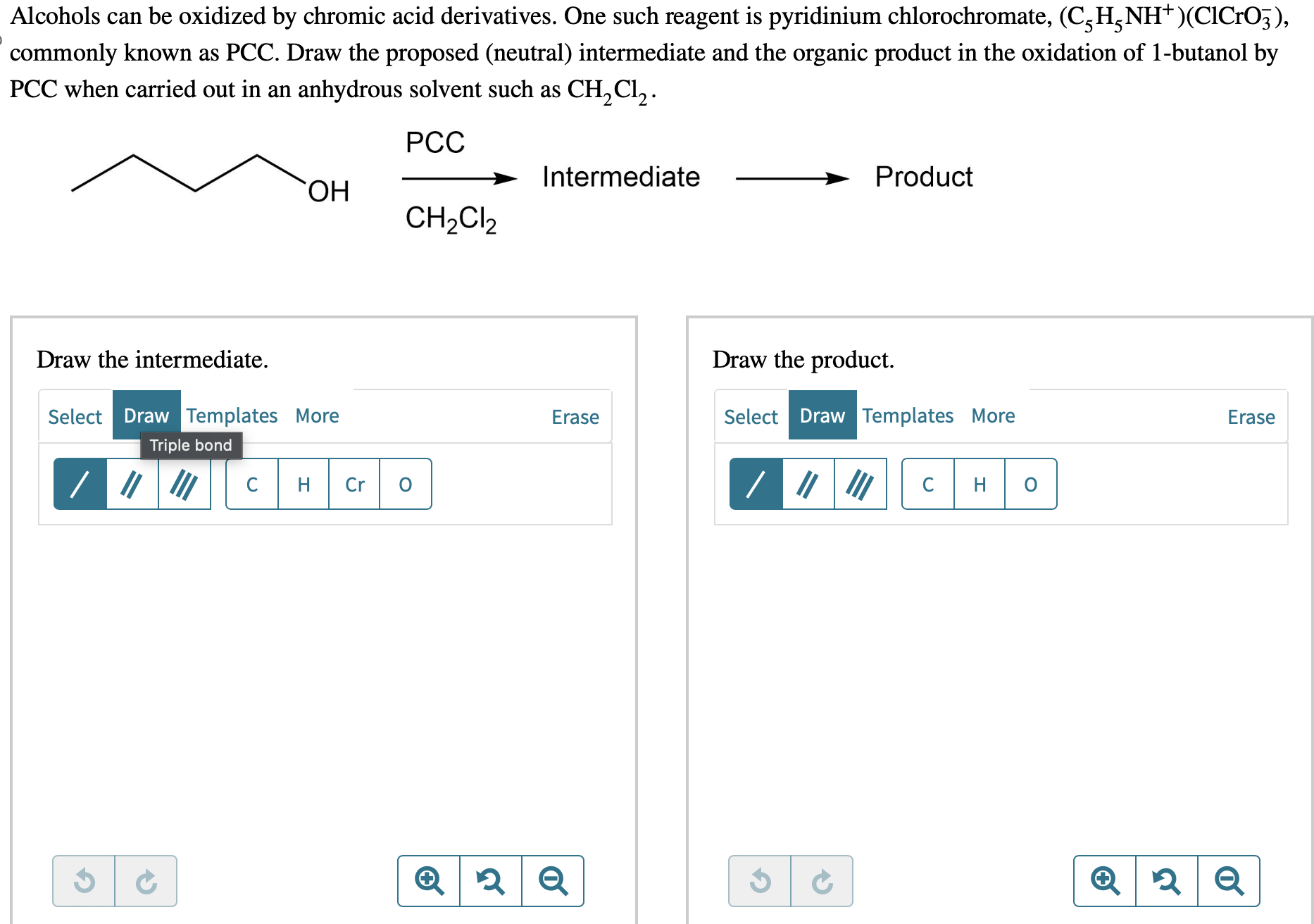Zoom out on product drawing canvas
This screenshot has width=1314, height=924.
click(1229, 881)
